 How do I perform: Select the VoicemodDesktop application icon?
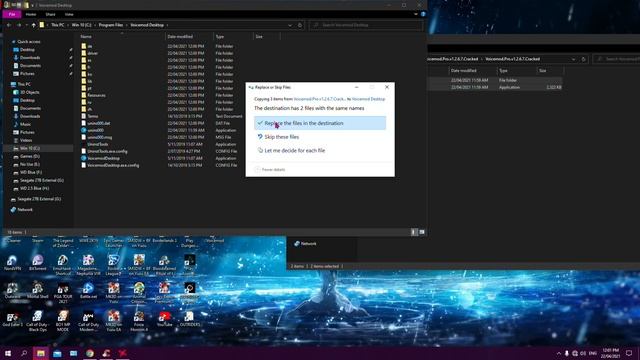84,158
